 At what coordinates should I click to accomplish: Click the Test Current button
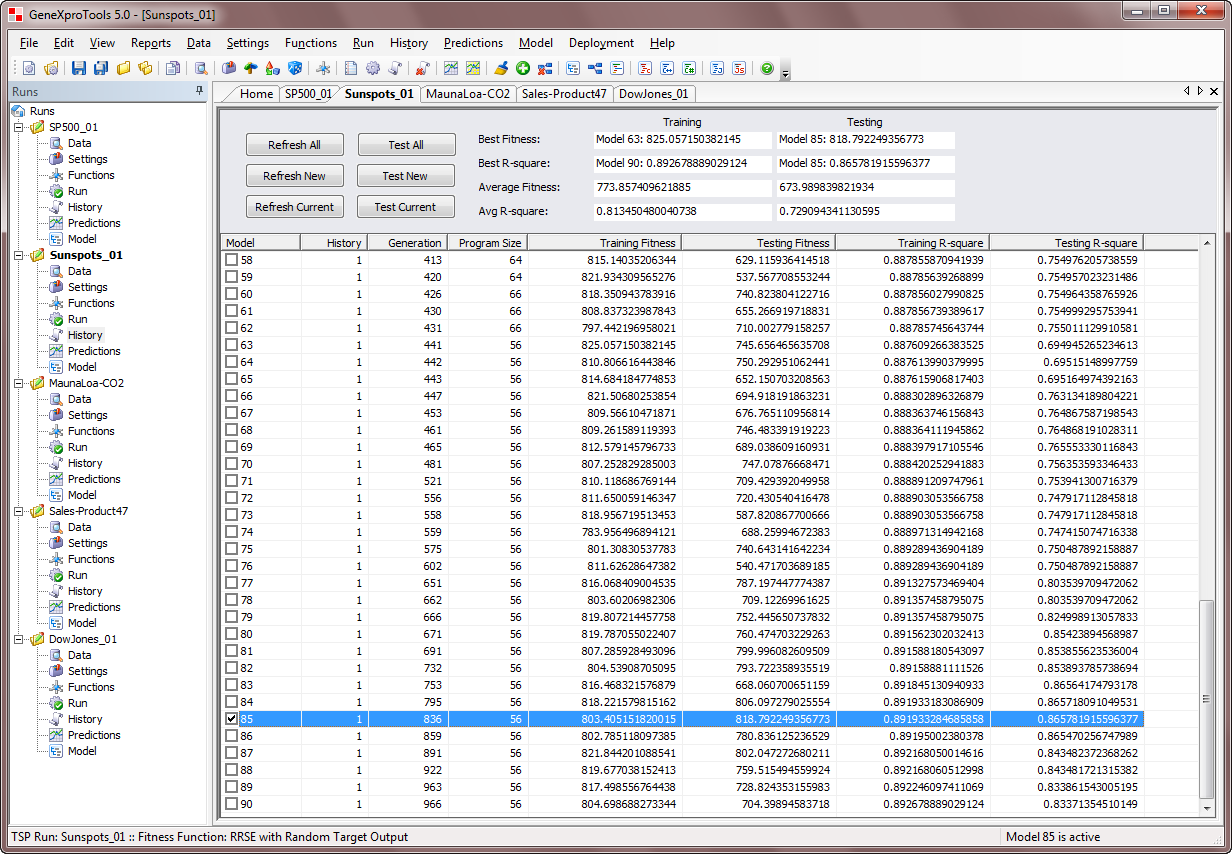405,207
